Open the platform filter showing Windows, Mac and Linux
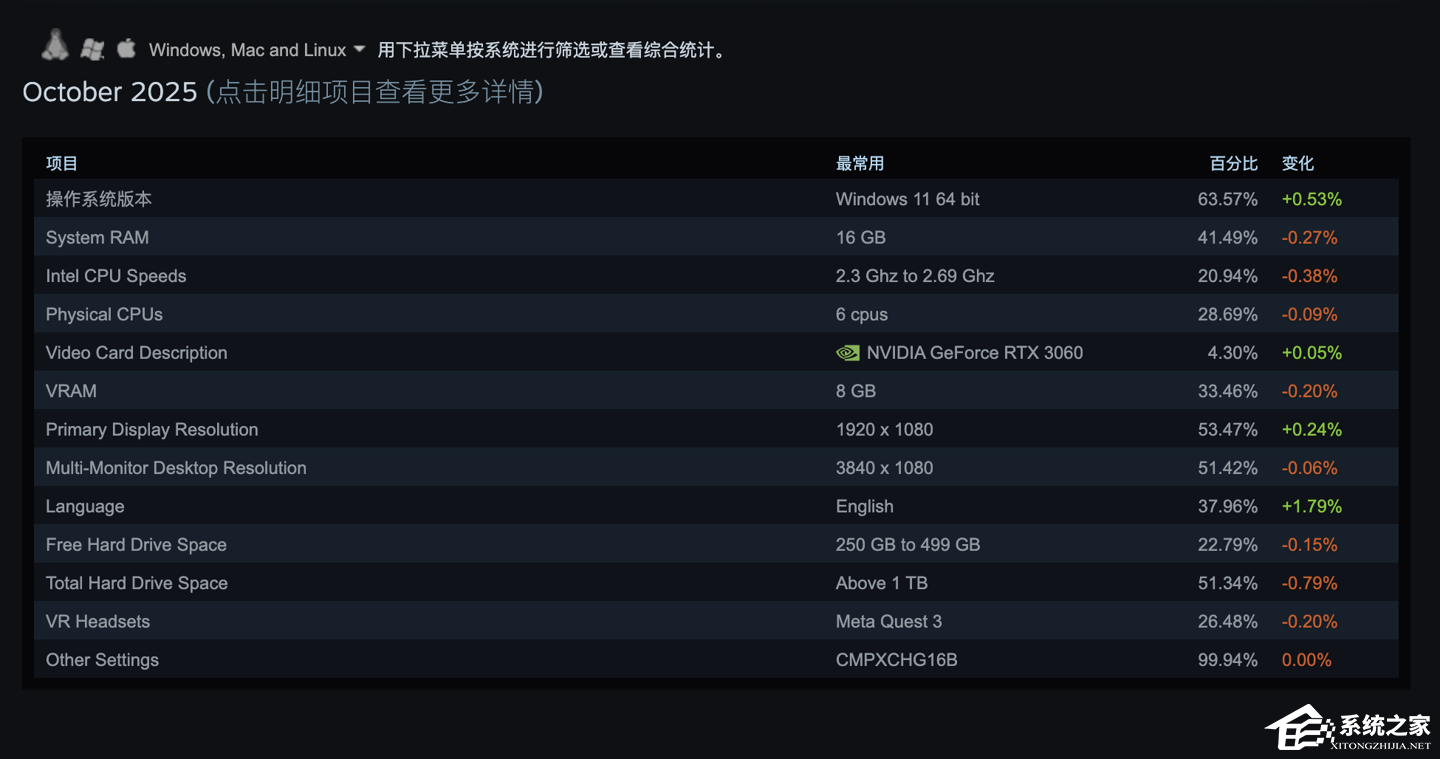 click(x=247, y=49)
